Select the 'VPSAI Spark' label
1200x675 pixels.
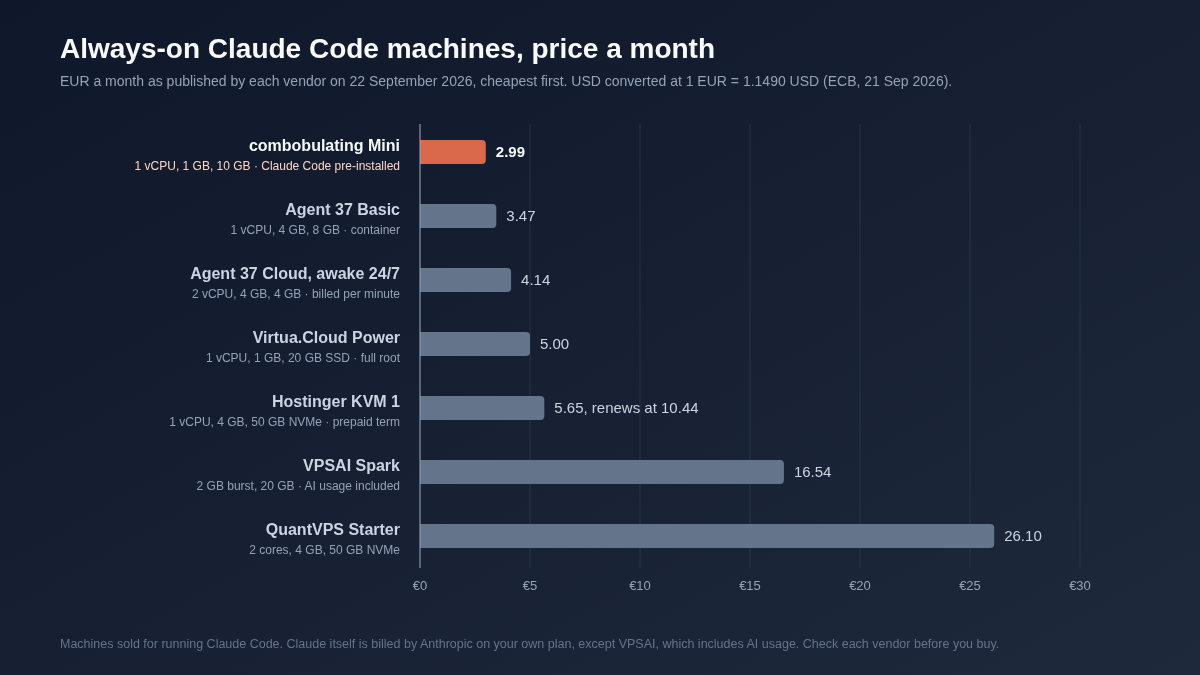click(351, 466)
